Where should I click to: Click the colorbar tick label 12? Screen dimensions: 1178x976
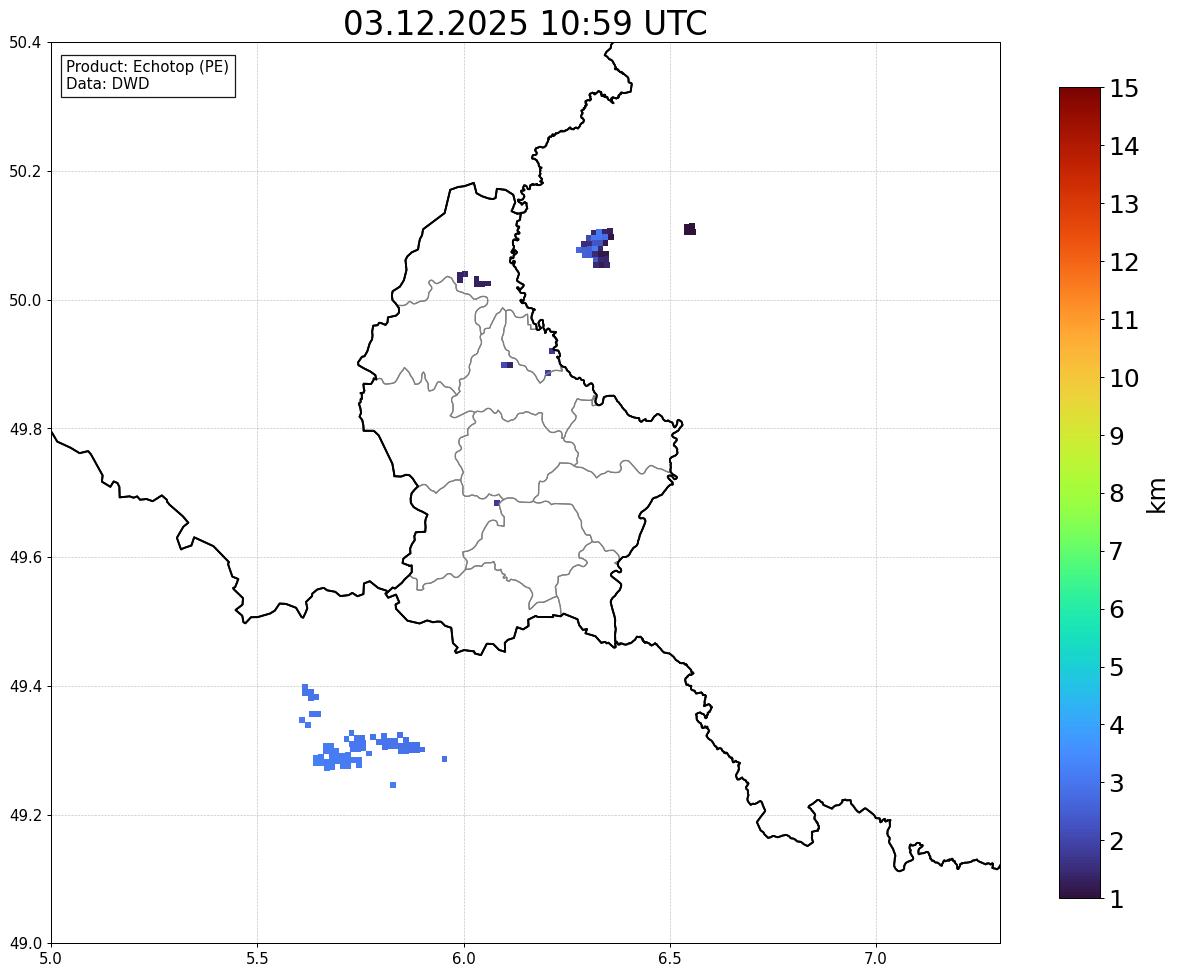pyautogui.click(x=1124, y=262)
